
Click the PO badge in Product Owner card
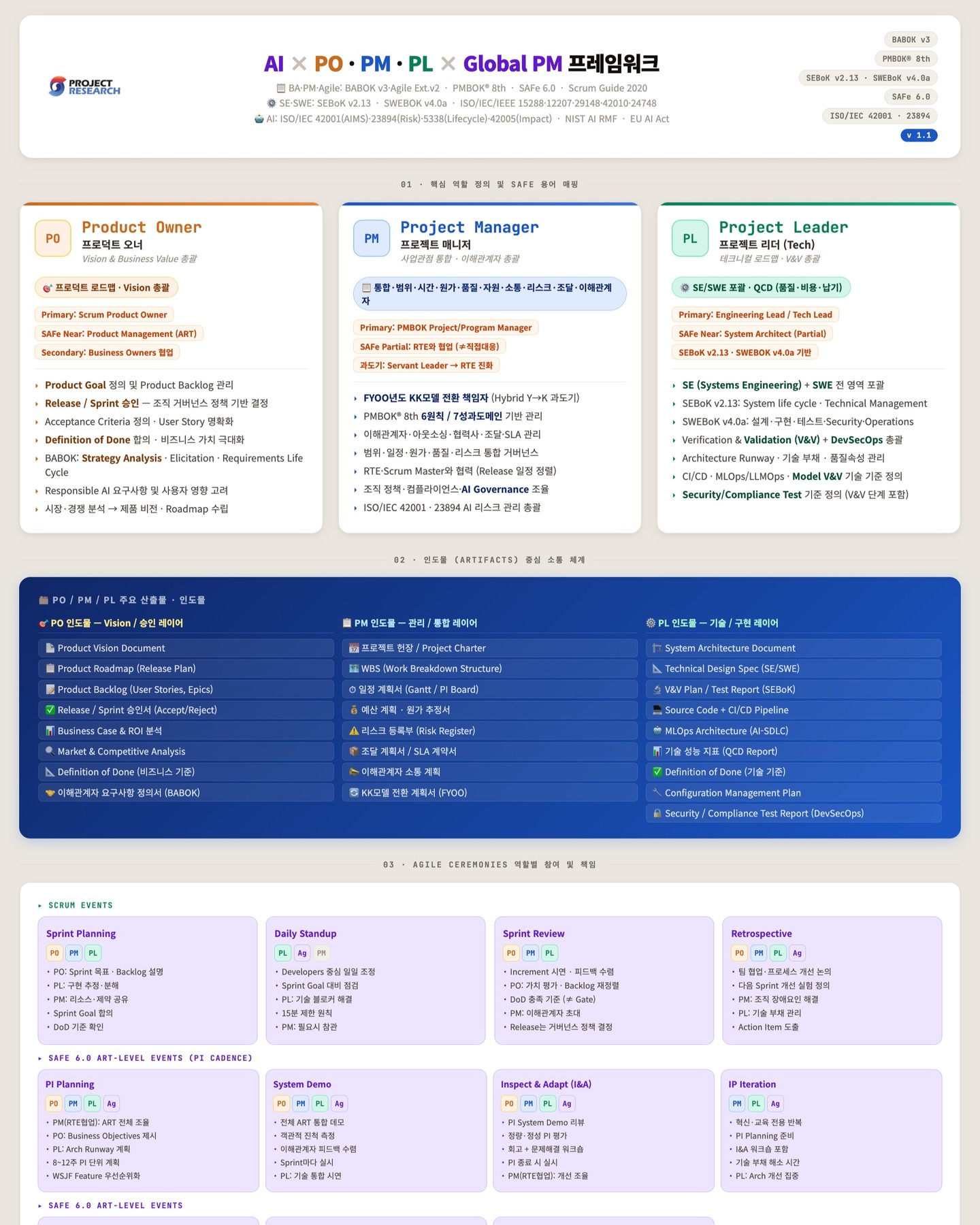pyautogui.click(x=53, y=238)
